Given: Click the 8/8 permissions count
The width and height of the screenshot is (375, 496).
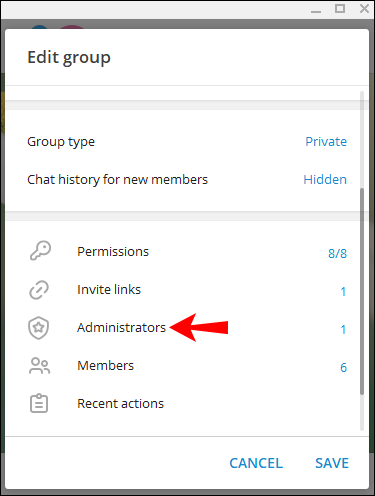Looking at the screenshot, I should pyautogui.click(x=337, y=253).
